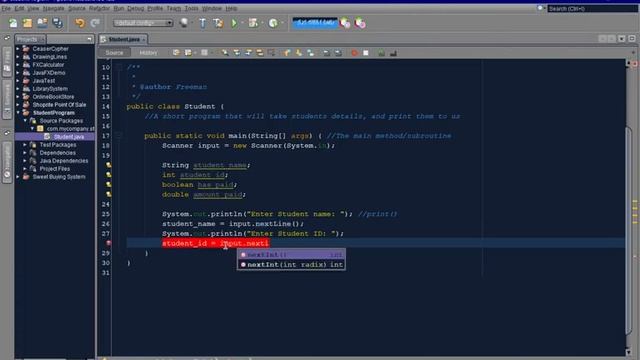This screenshot has width=640, height=360.
Task: Open the Navigate menu
Action: click(x=53, y=8)
